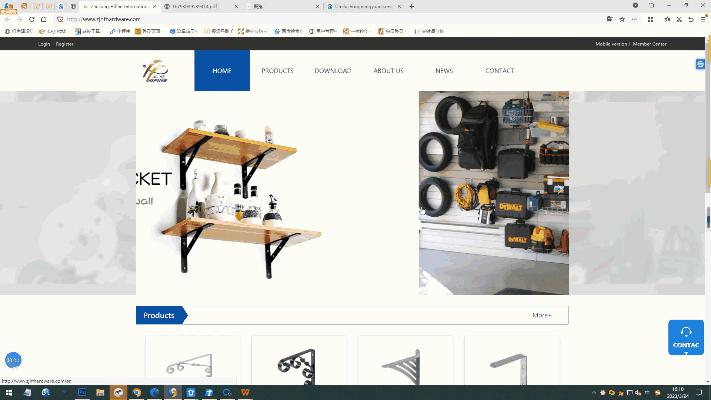711x400 pixels.
Task: Click the bookmark star in address bar
Action: [621, 19]
